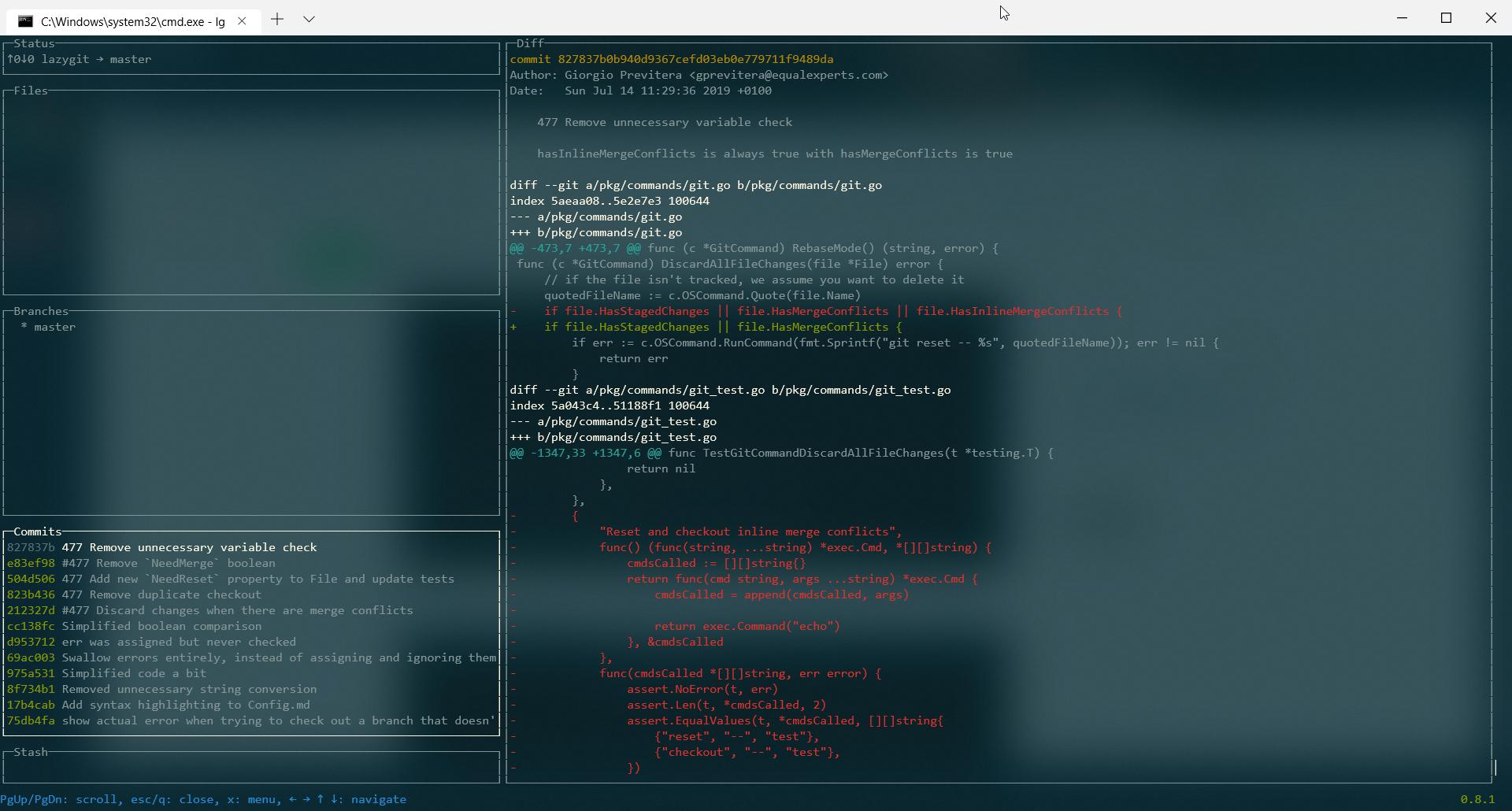Select the master branch entry
Screen dimensions: 1512x811
(x=48, y=327)
